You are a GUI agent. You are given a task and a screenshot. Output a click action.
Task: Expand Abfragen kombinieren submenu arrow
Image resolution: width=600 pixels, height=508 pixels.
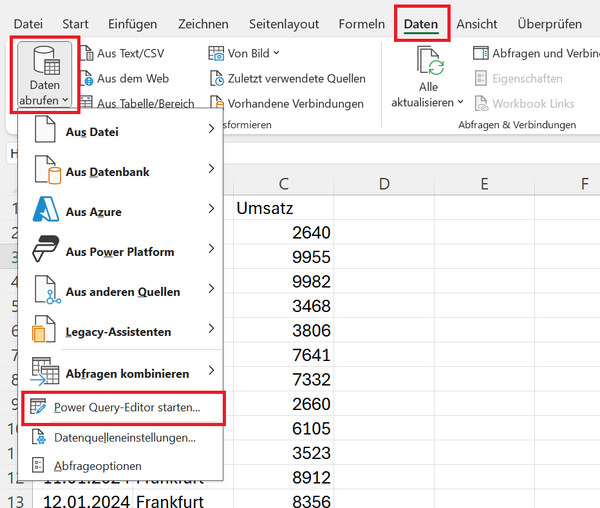[x=211, y=370]
